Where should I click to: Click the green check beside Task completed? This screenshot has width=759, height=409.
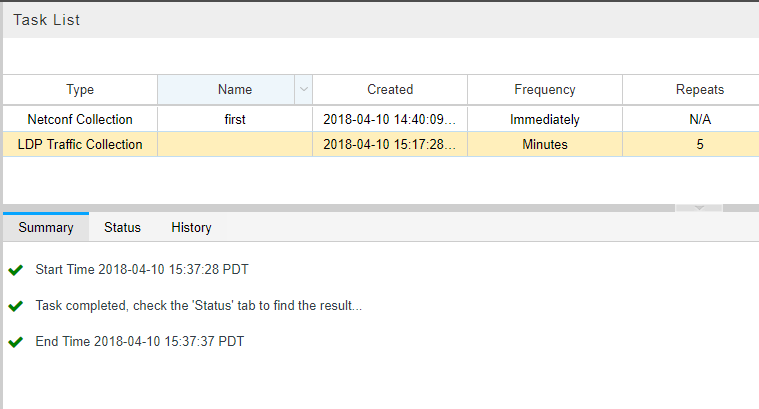click(x=15, y=306)
